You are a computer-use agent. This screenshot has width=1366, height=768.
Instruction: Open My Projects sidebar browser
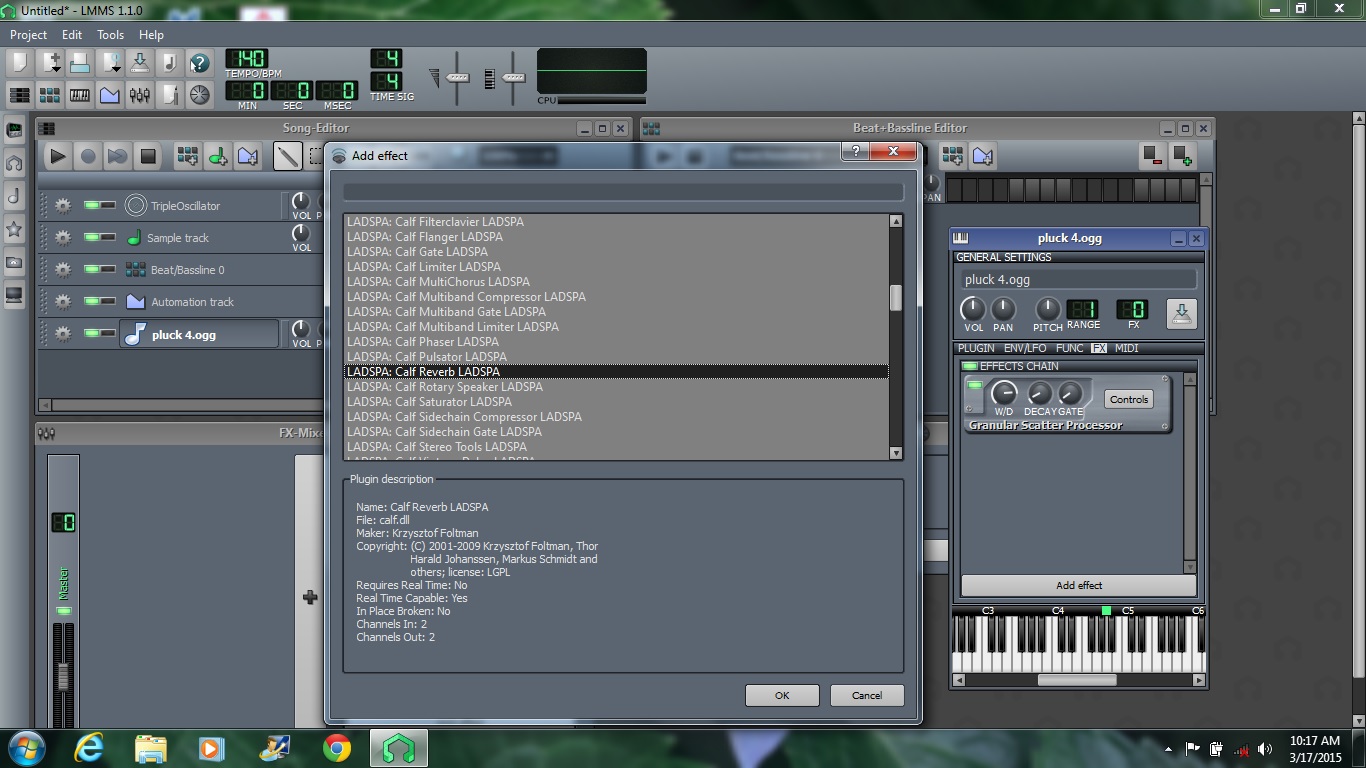[14, 163]
